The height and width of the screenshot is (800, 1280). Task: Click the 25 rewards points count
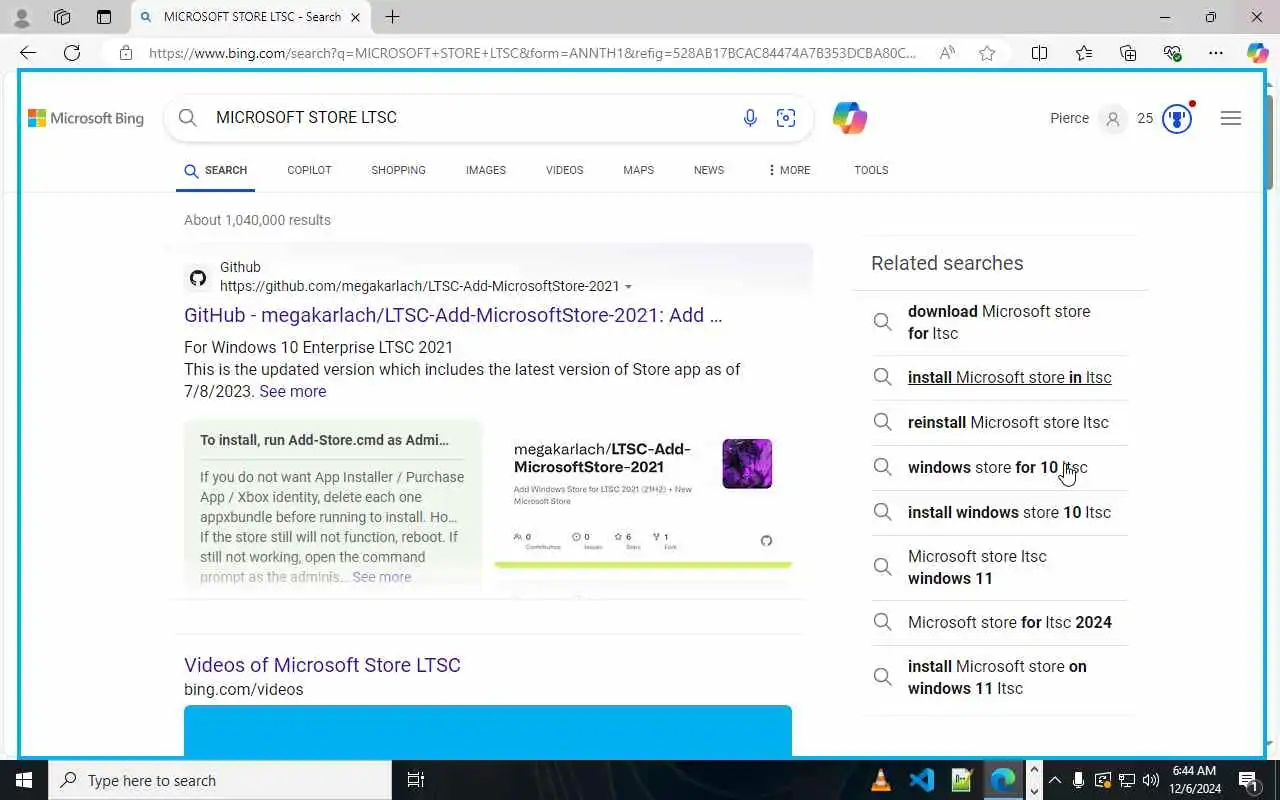click(x=1145, y=118)
